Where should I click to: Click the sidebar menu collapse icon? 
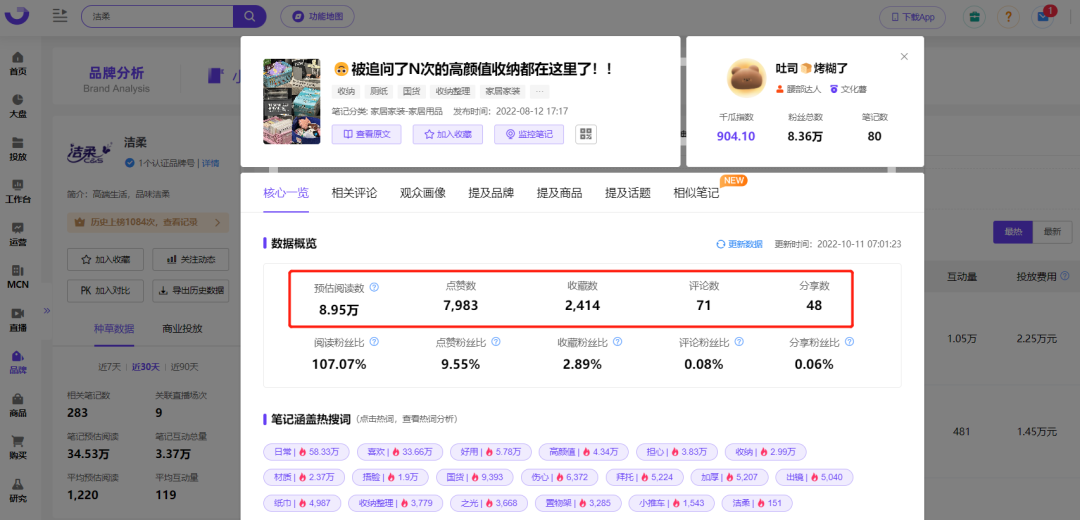[x=60, y=16]
